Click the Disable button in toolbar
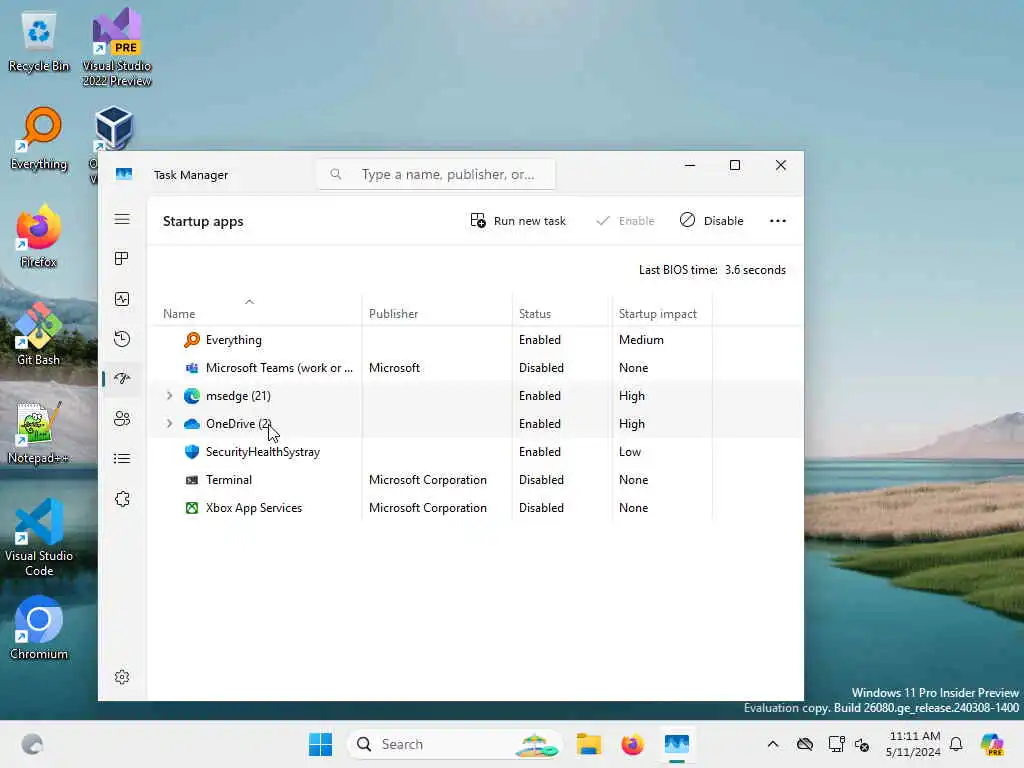The image size is (1024, 768). (x=711, y=221)
